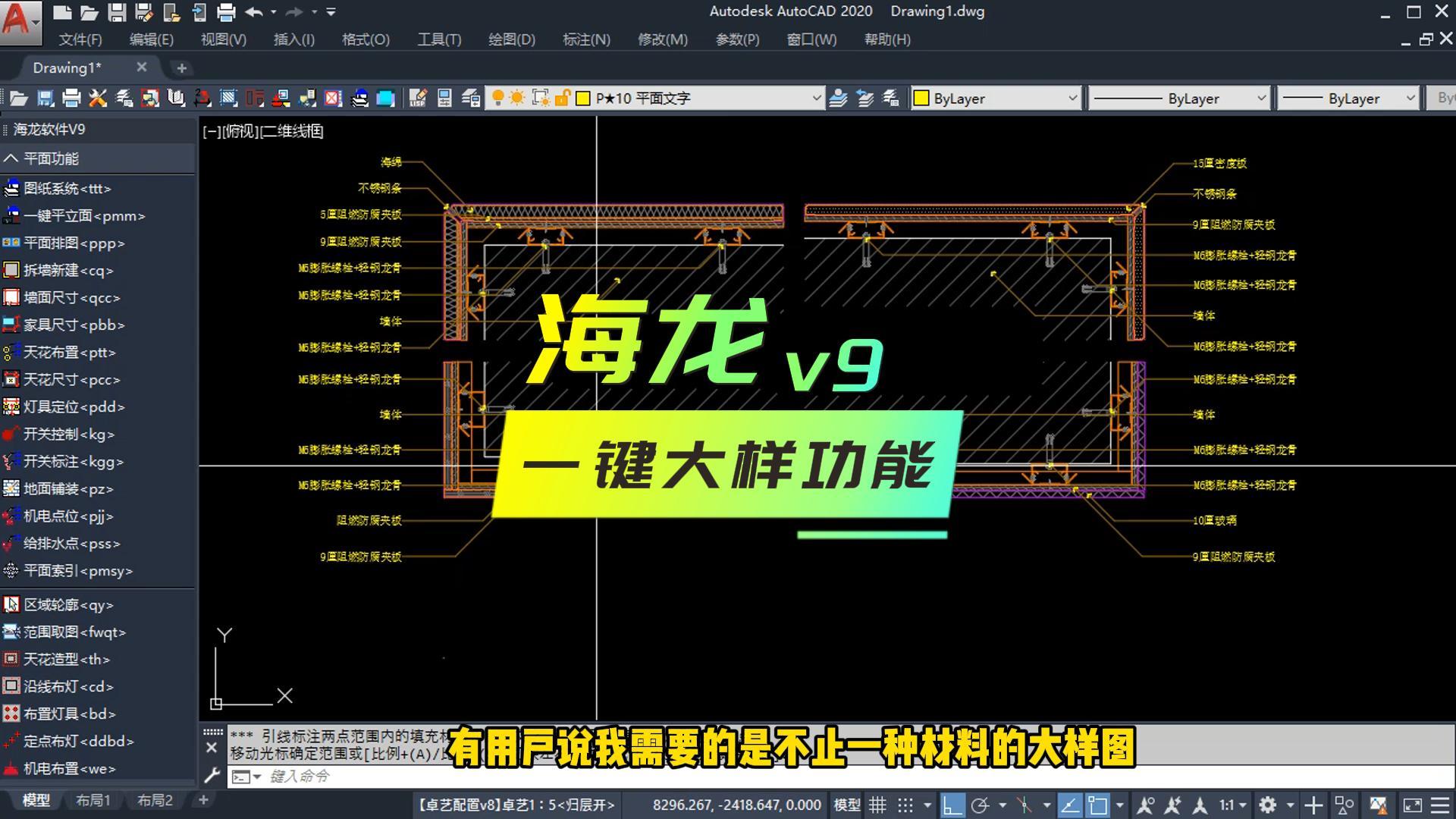Switch to the 模型 layout tab
Screen dimensions: 1456x819
[36, 801]
